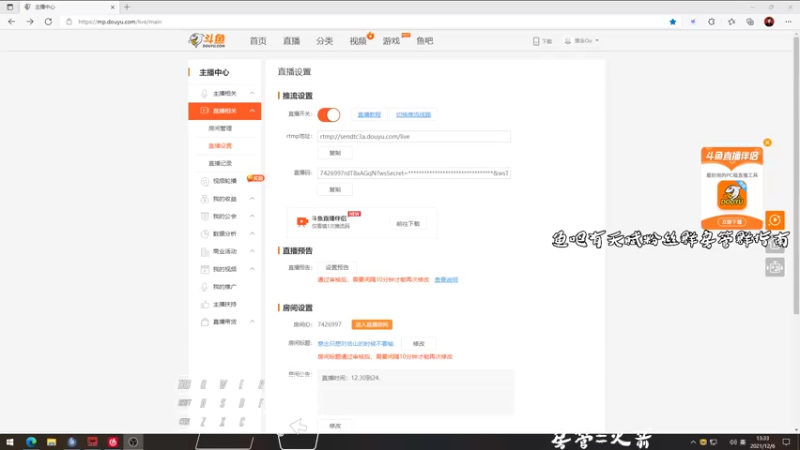
Task: Click the 我的推广 icon in sidebar
Action: 205,287
